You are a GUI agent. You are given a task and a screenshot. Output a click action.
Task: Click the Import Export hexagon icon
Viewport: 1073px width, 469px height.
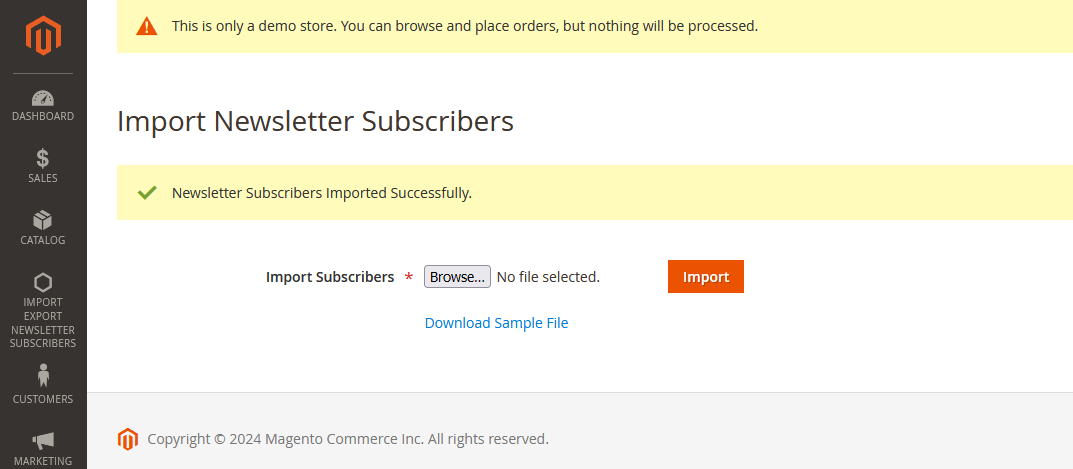tap(43, 282)
